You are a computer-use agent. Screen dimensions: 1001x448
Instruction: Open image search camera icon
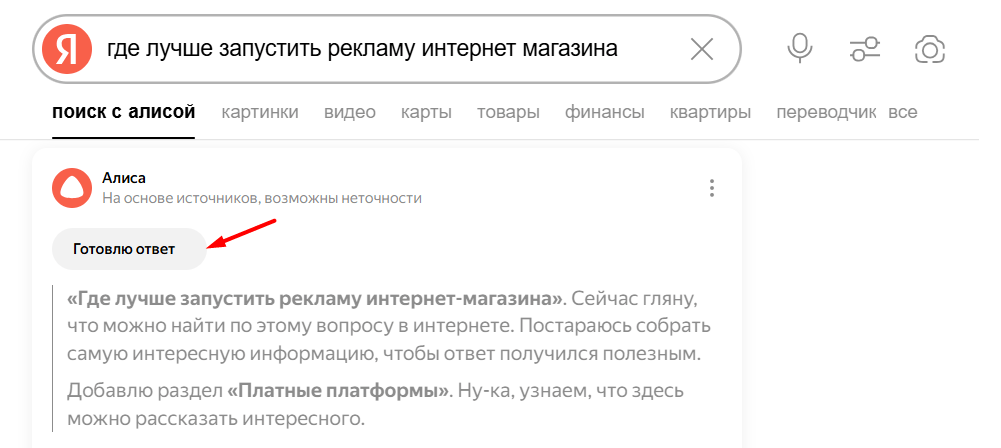(930, 49)
